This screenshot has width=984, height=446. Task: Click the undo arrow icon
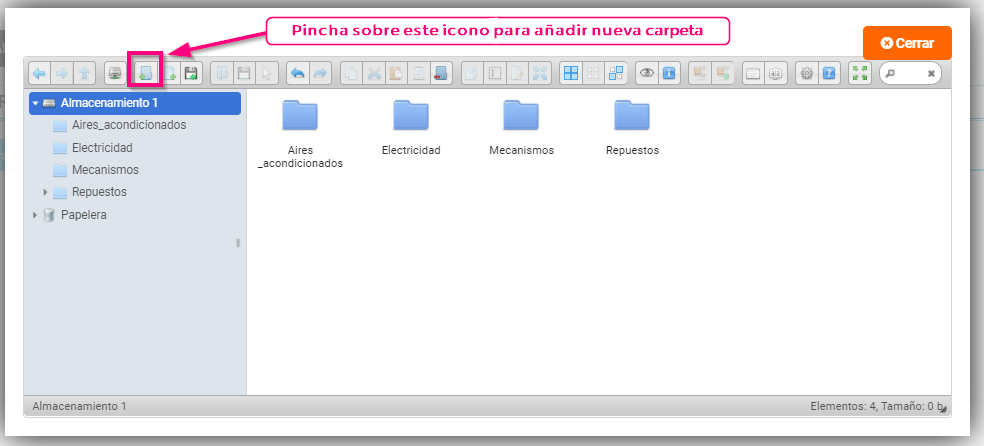(x=297, y=73)
